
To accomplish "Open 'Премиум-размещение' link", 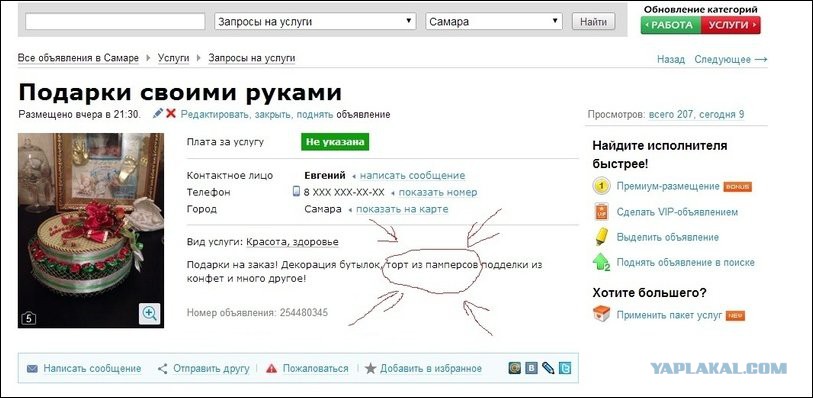I will (x=668, y=186).
